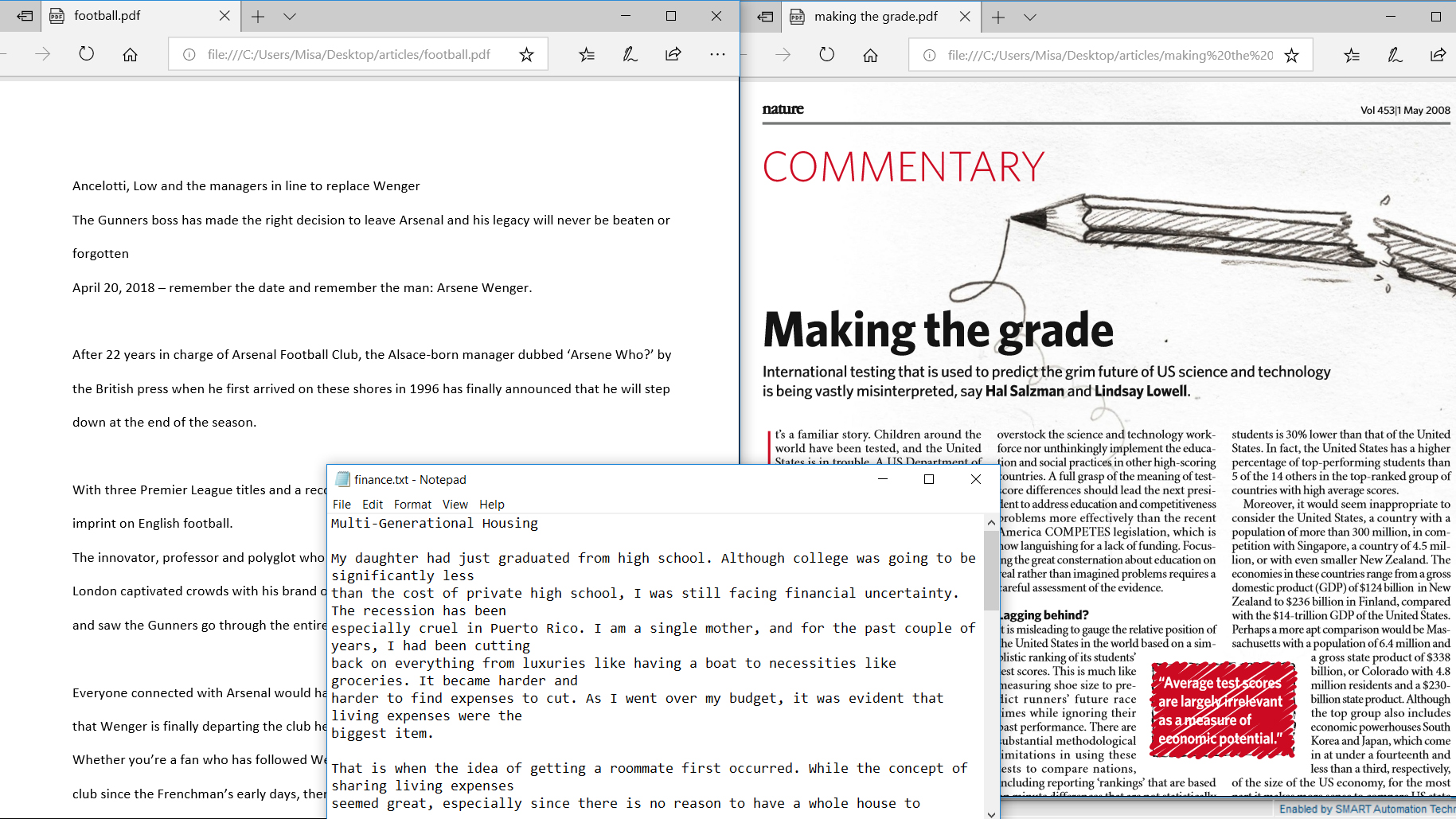Screen dimensions: 1456x819
Task: Expand tab previews chevron in left window
Action: [290, 16]
